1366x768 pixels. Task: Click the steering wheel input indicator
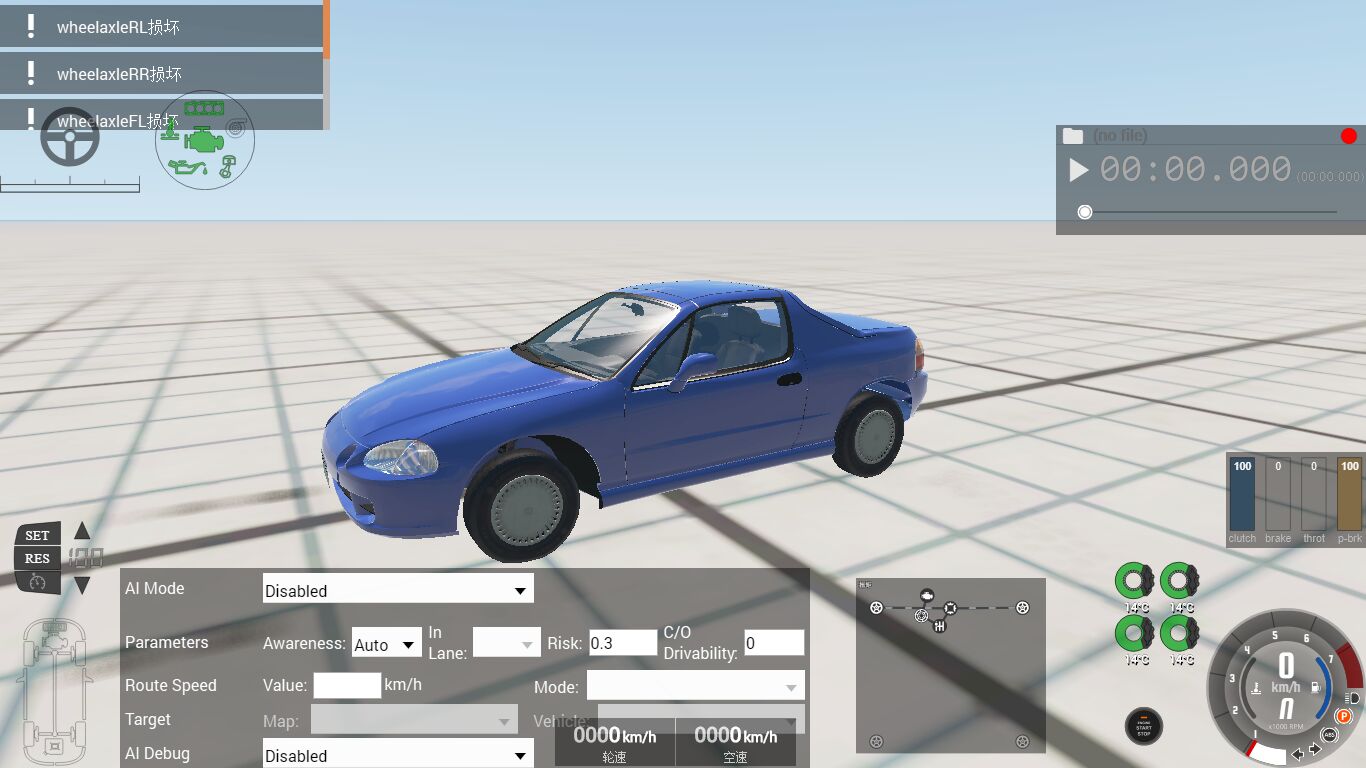coord(70,137)
